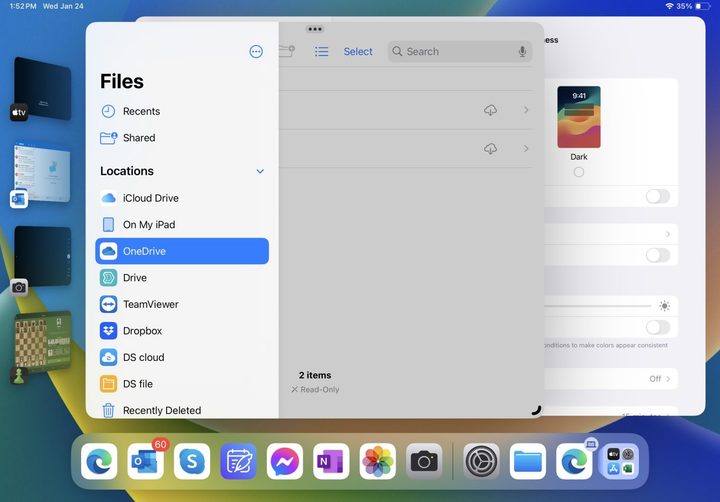Tap the brightness sun icon
Screen dimensions: 720x502
tap(664, 306)
